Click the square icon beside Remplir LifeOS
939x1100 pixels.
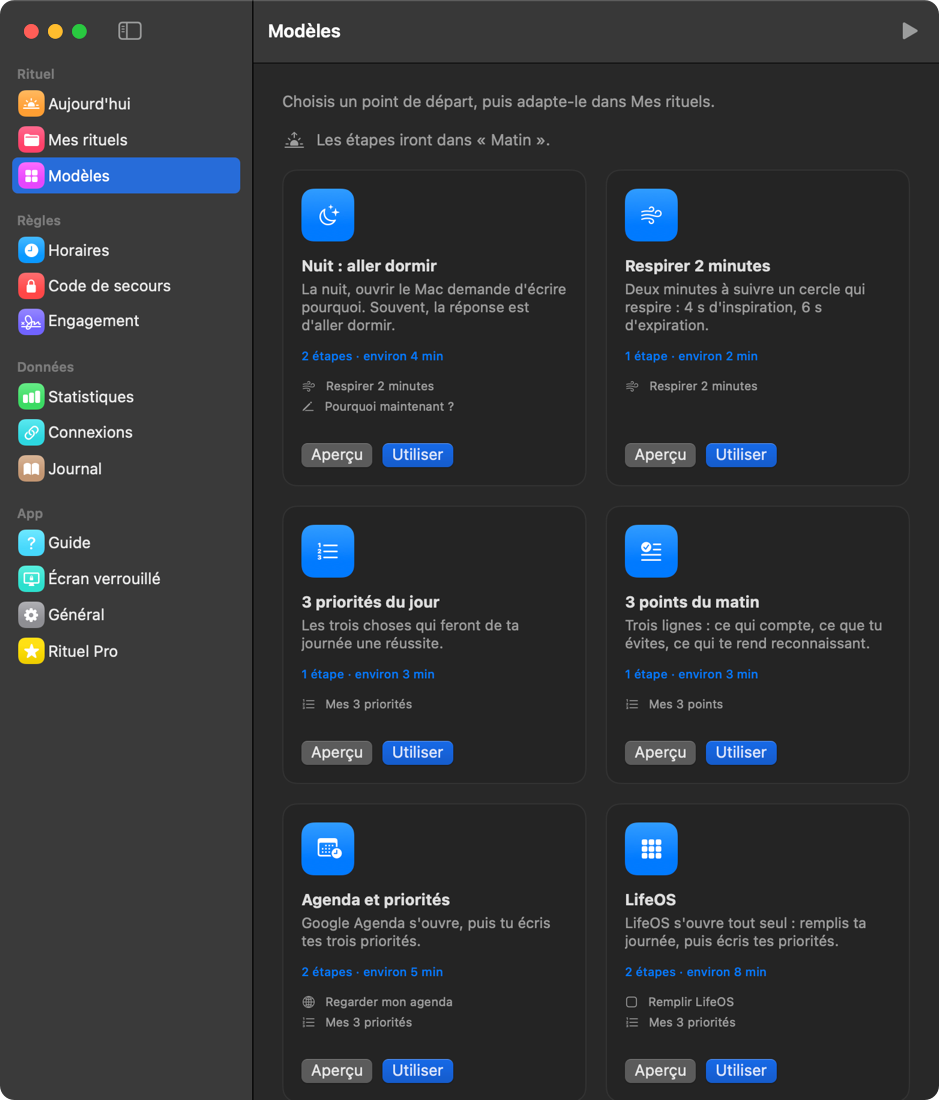[x=631, y=1002]
